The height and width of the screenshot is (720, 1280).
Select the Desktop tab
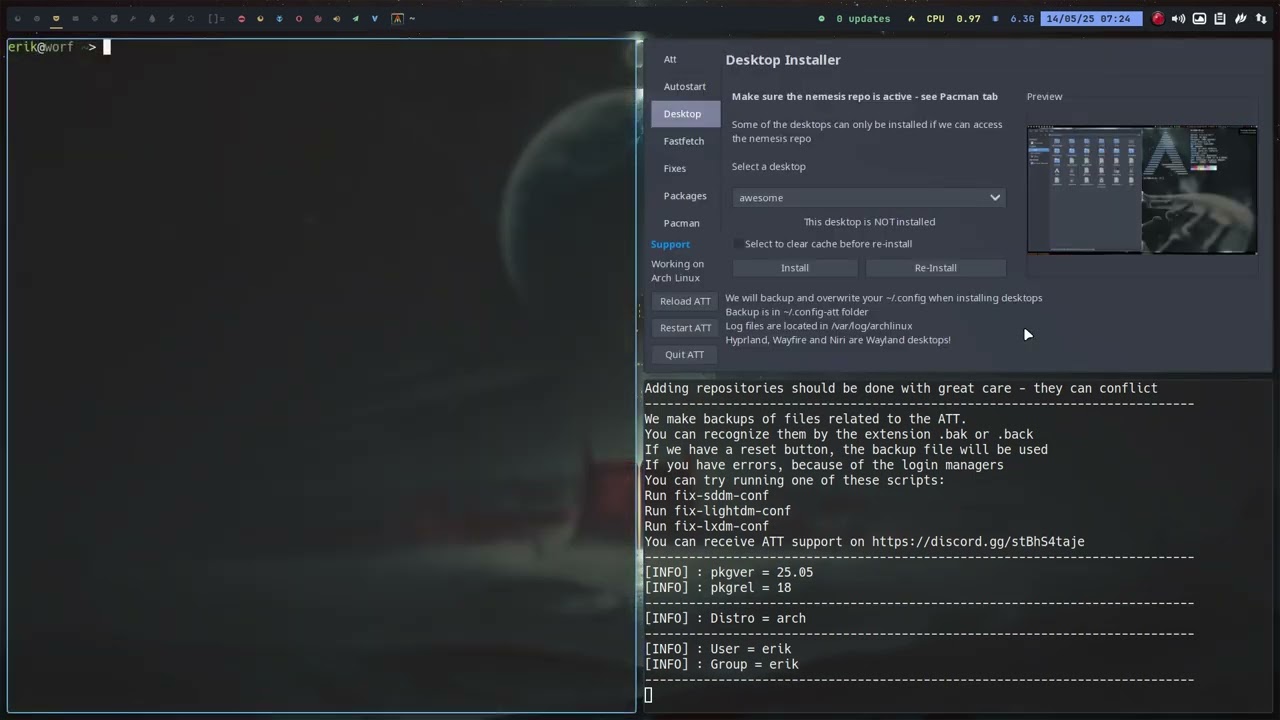pyautogui.click(x=685, y=114)
